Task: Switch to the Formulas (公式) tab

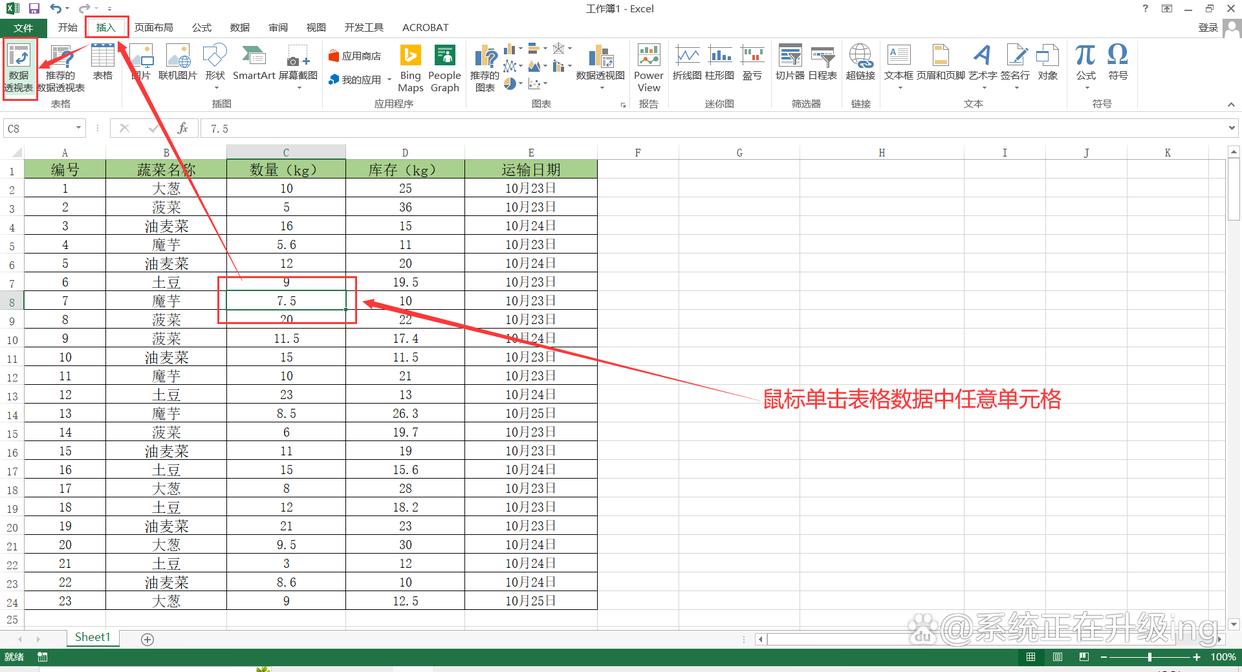Action: tap(202, 28)
